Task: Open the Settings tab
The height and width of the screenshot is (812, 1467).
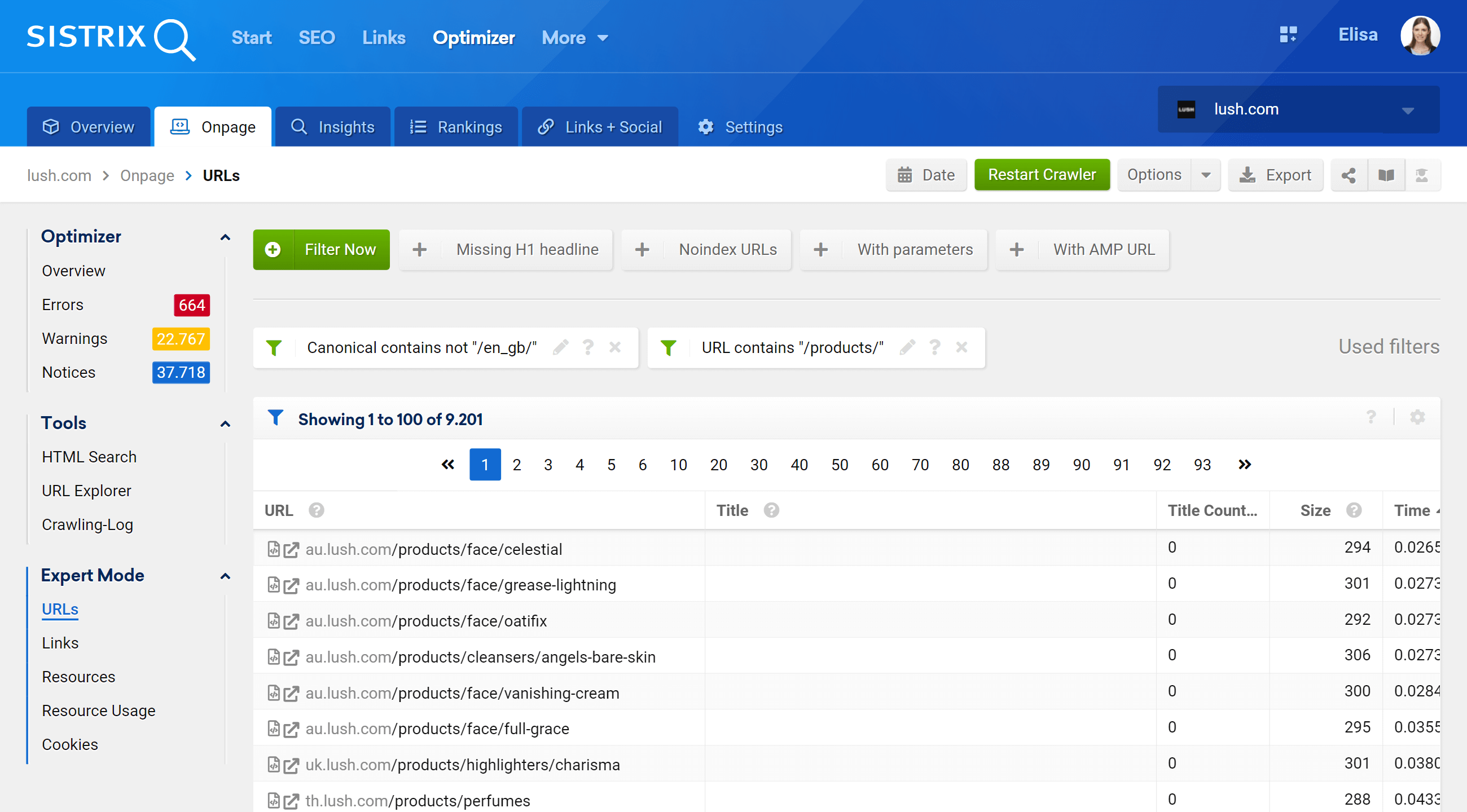Action: click(x=740, y=127)
